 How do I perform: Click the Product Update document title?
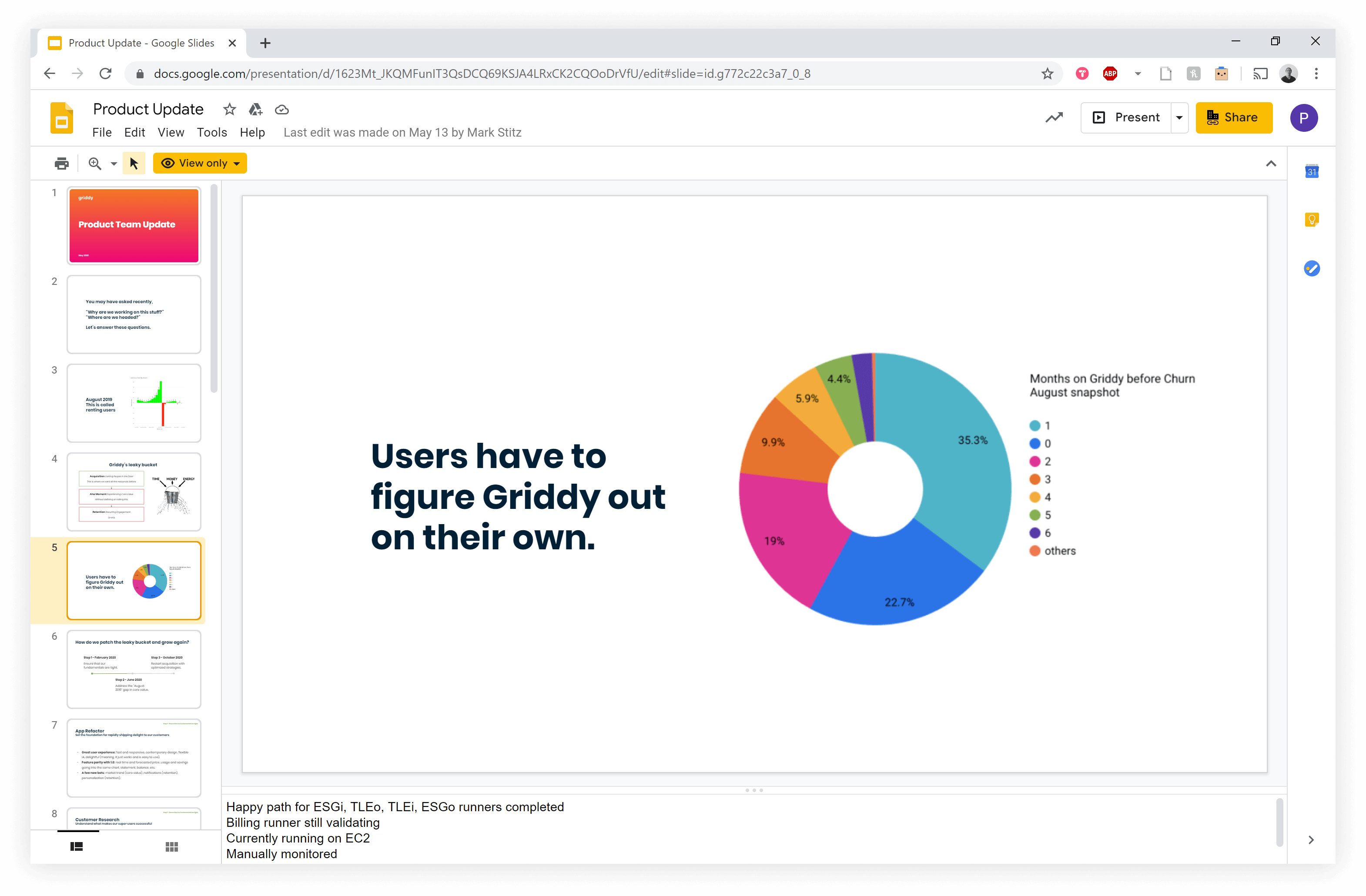coord(148,109)
